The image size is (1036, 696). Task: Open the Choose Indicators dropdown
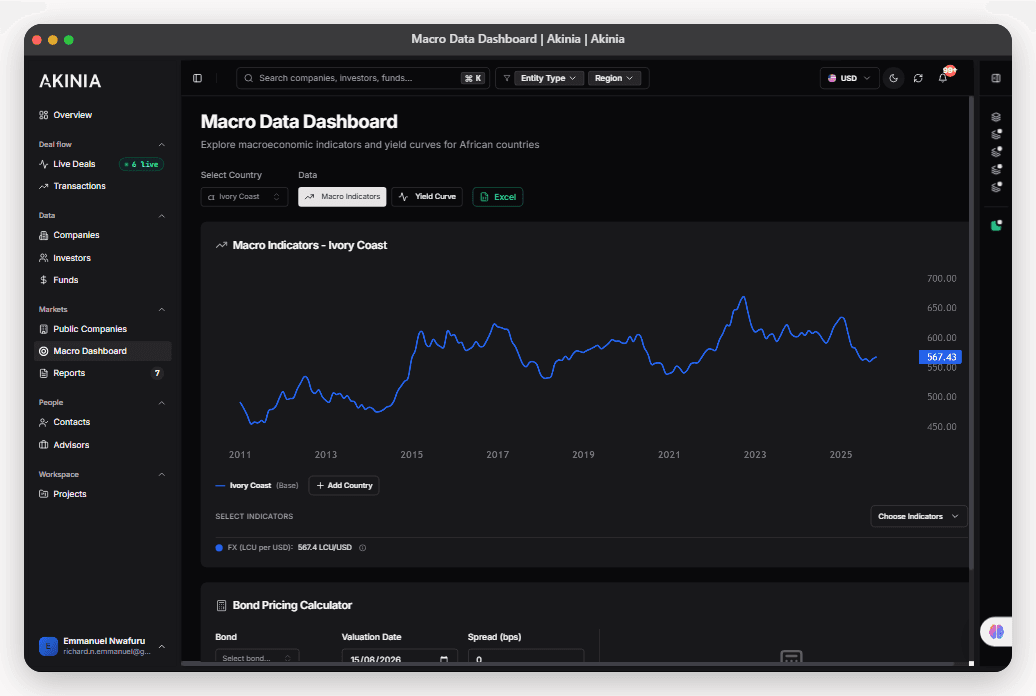click(x=918, y=516)
